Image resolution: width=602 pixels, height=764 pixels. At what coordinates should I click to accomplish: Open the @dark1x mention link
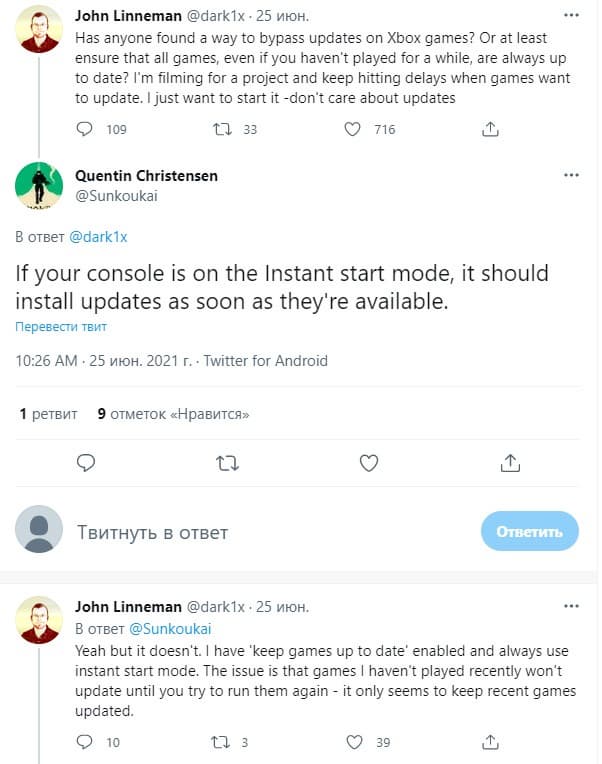click(x=97, y=237)
